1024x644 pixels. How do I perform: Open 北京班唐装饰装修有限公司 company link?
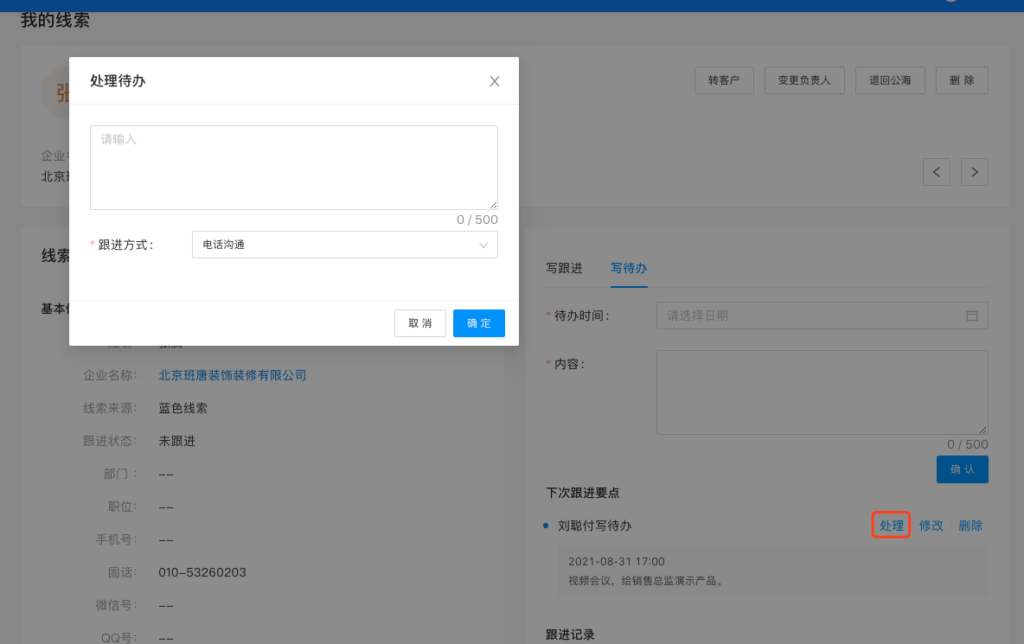(232, 376)
